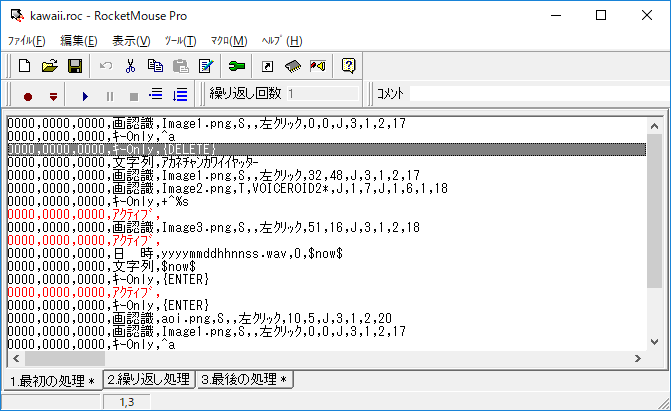Screen dimensions: 671x411
Task: Pause macro playback
Action: coord(110,97)
